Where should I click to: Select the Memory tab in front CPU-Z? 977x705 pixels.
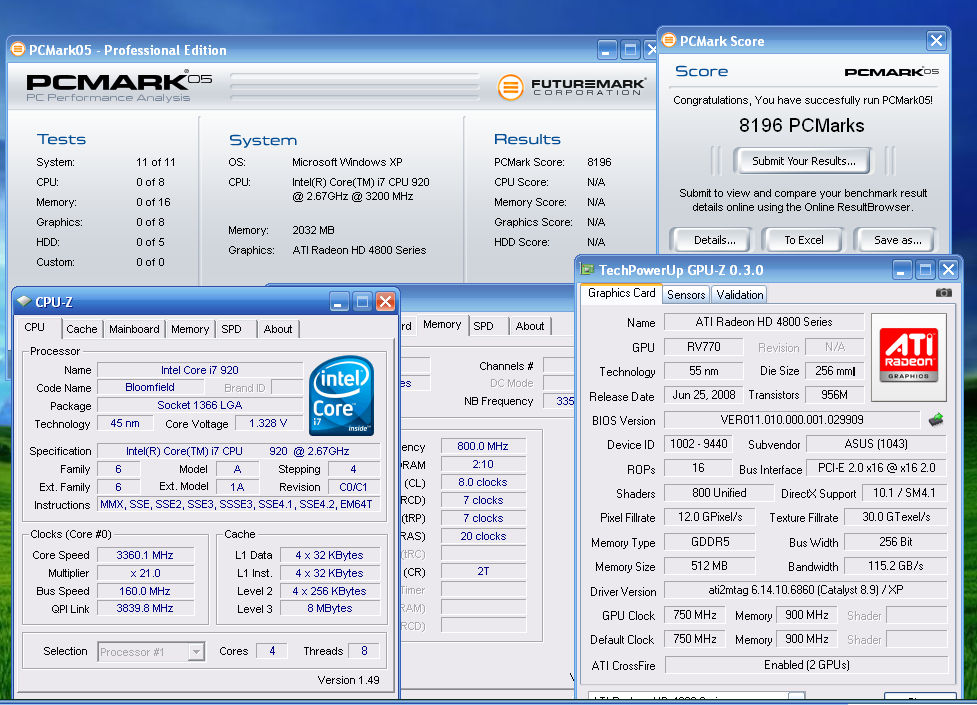190,329
